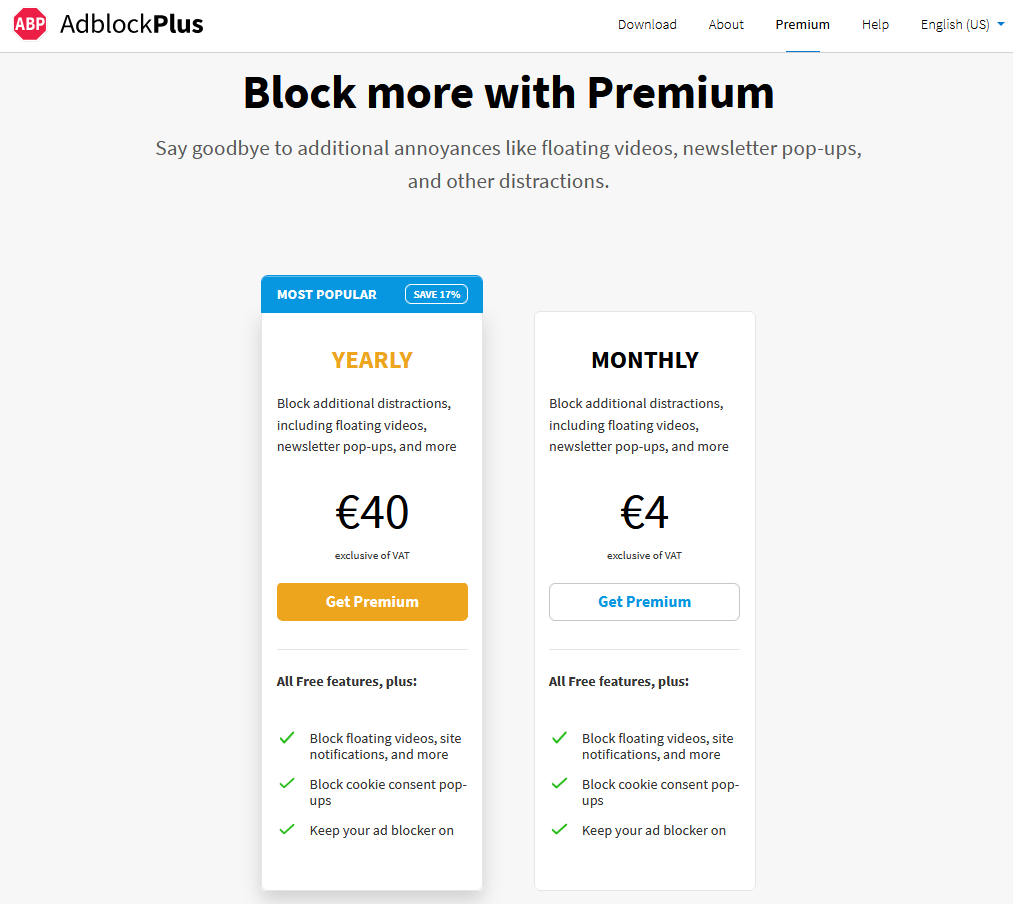Click the MOST POPULAR banner label

pos(327,294)
